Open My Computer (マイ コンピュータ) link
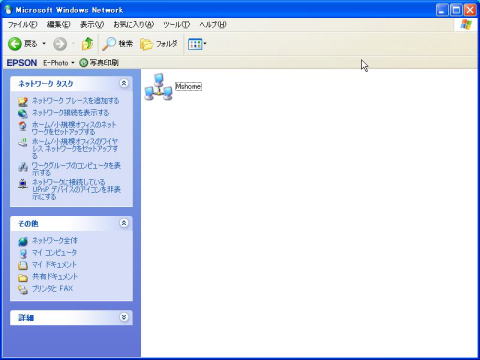The image size is (480, 360). pos(54,252)
